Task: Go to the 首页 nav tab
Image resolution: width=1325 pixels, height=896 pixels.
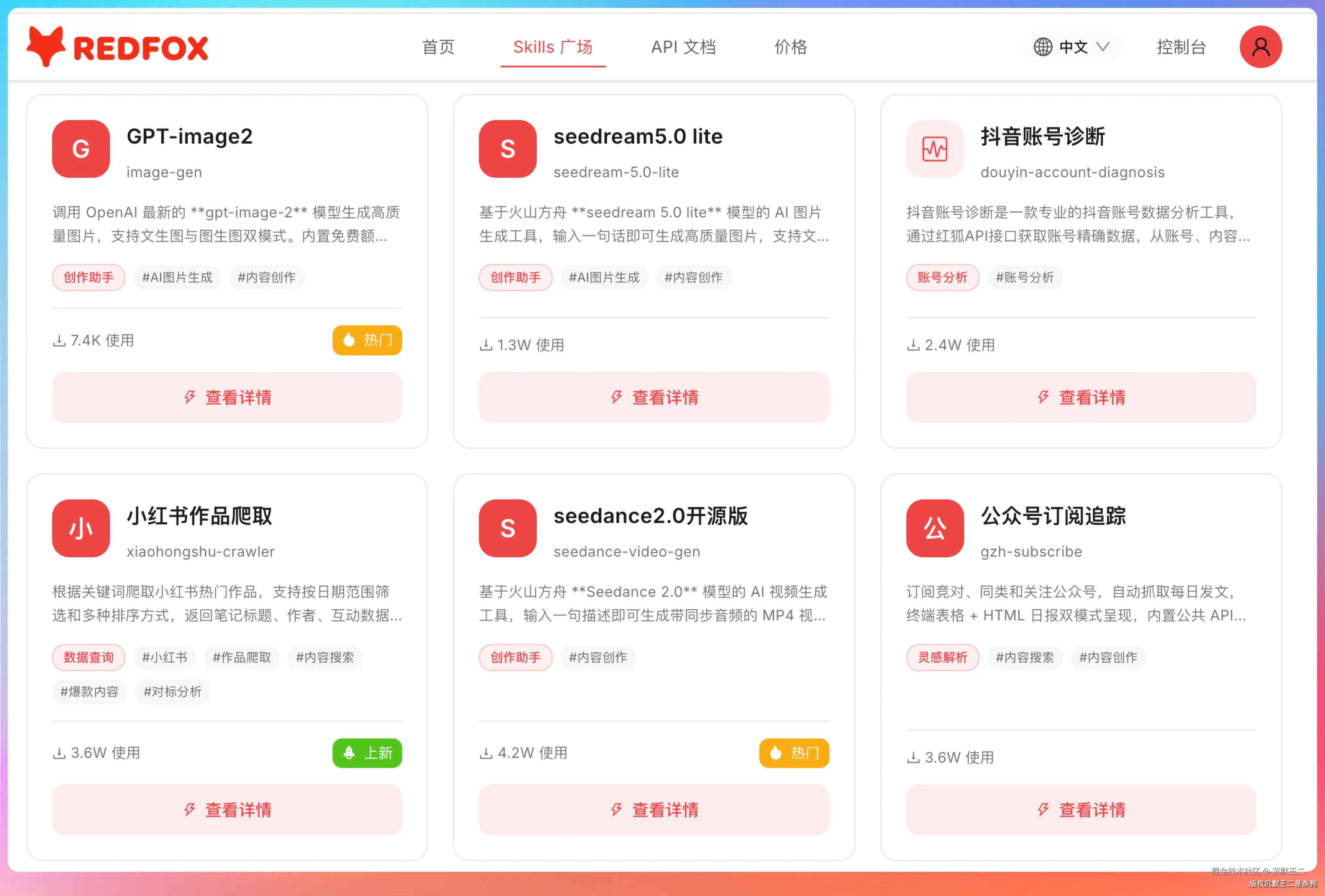Action: pyautogui.click(x=438, y=47)
